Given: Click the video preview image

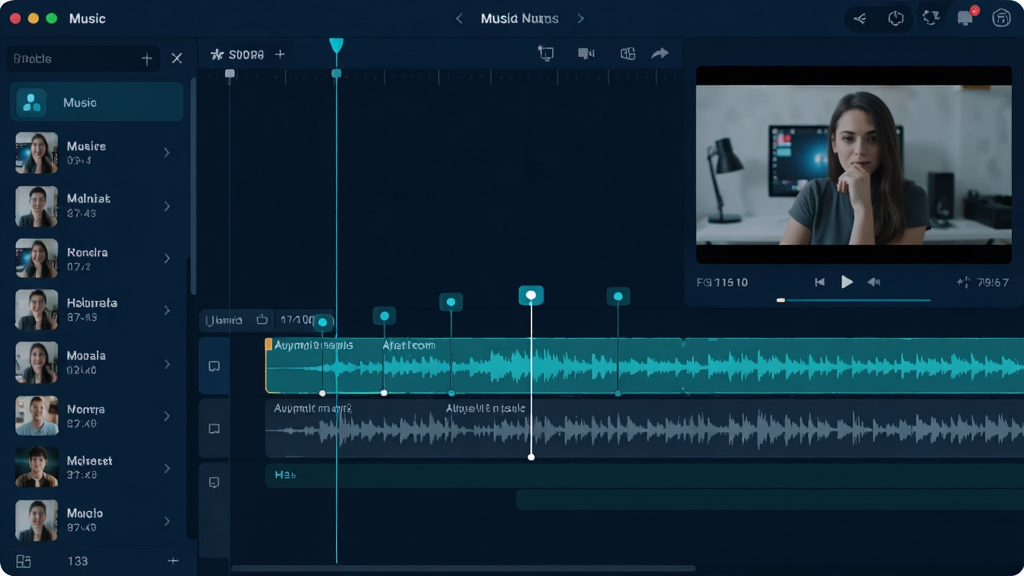Looking at the screenshot, I should [x=854, y=165].
